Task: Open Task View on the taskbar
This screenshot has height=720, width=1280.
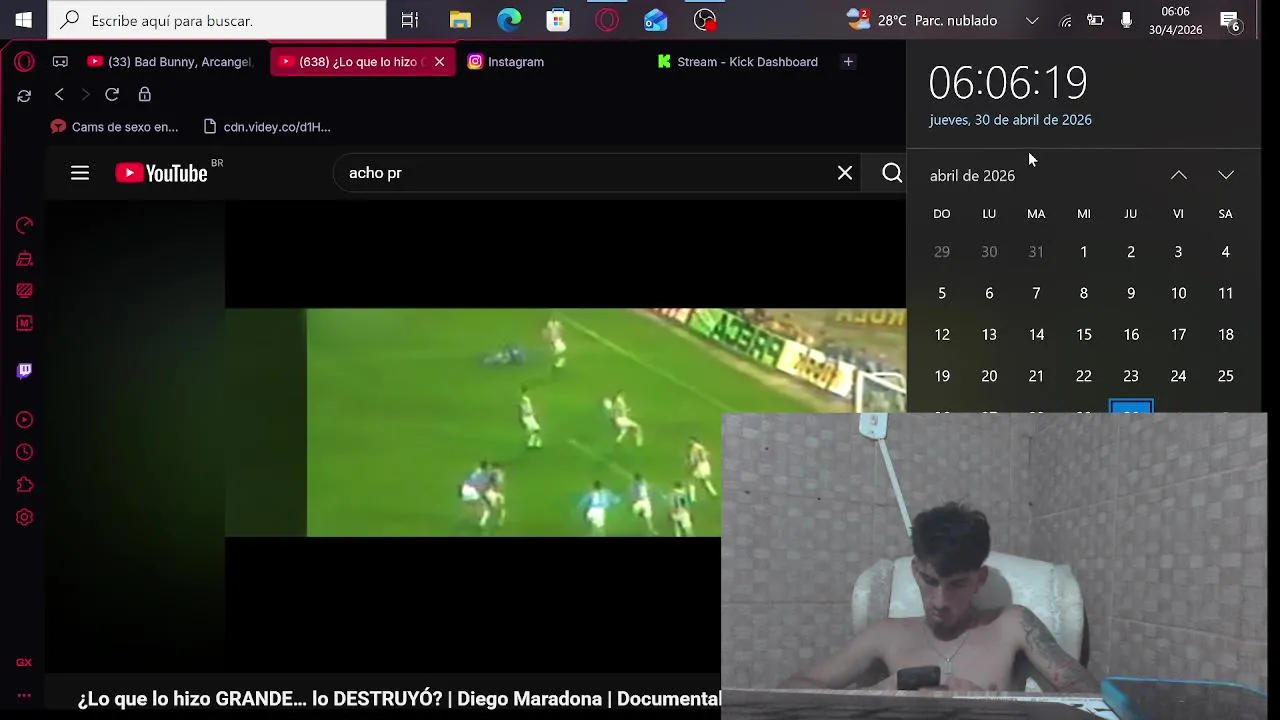Action: click(x=410, y=20)
